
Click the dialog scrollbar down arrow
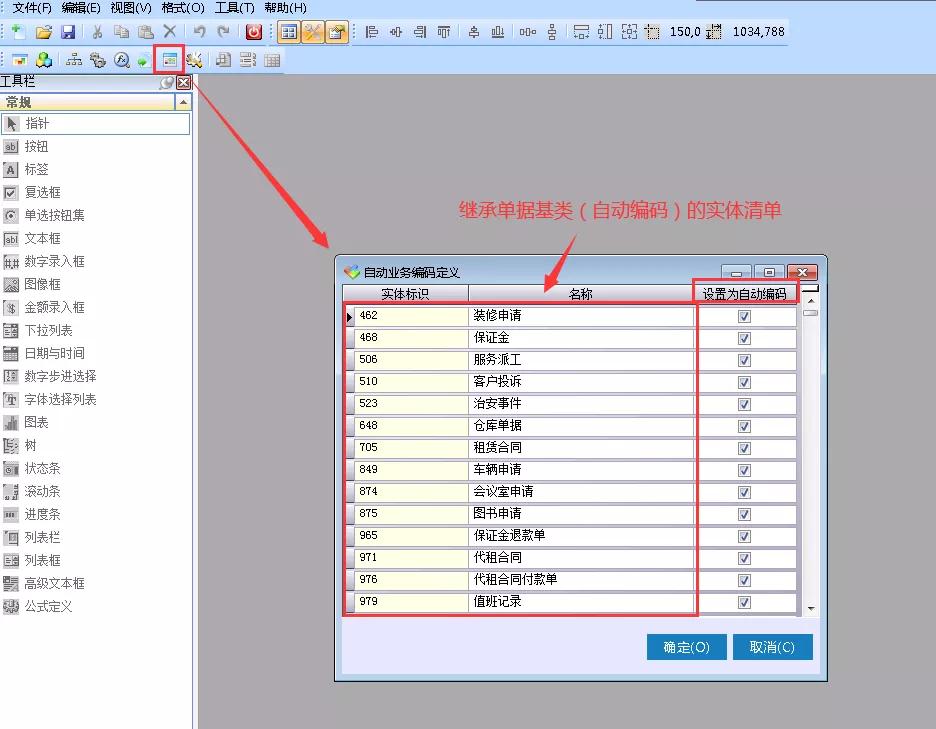tap(811, 608)
